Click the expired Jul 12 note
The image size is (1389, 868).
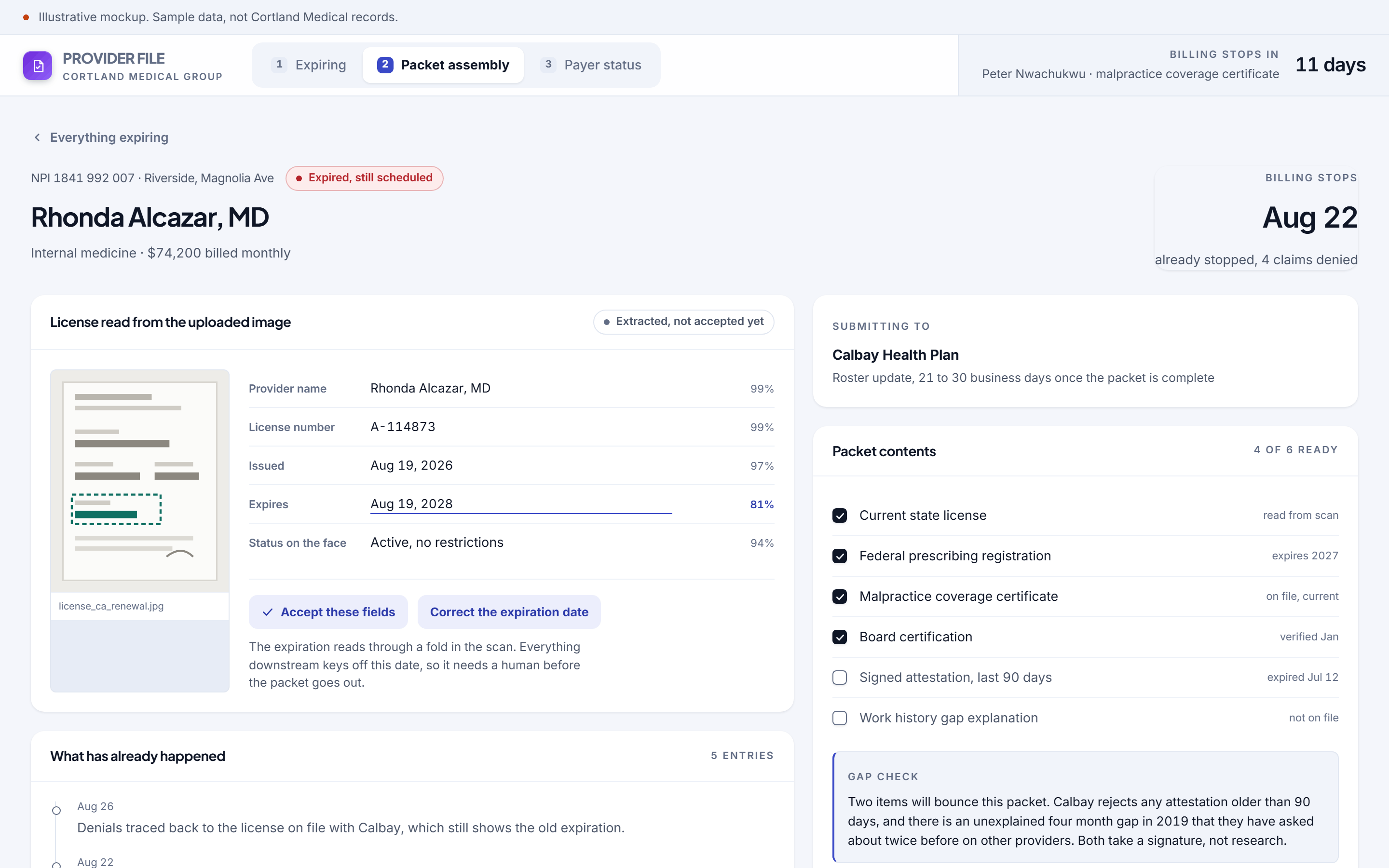coord(1302,678)
